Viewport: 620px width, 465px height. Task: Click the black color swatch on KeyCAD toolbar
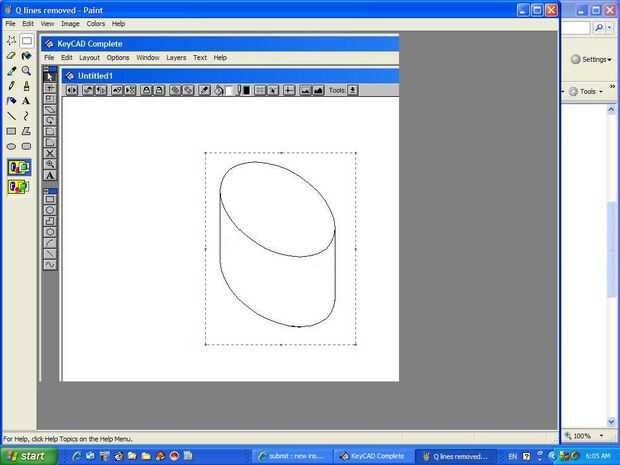[x=246, y=91]
